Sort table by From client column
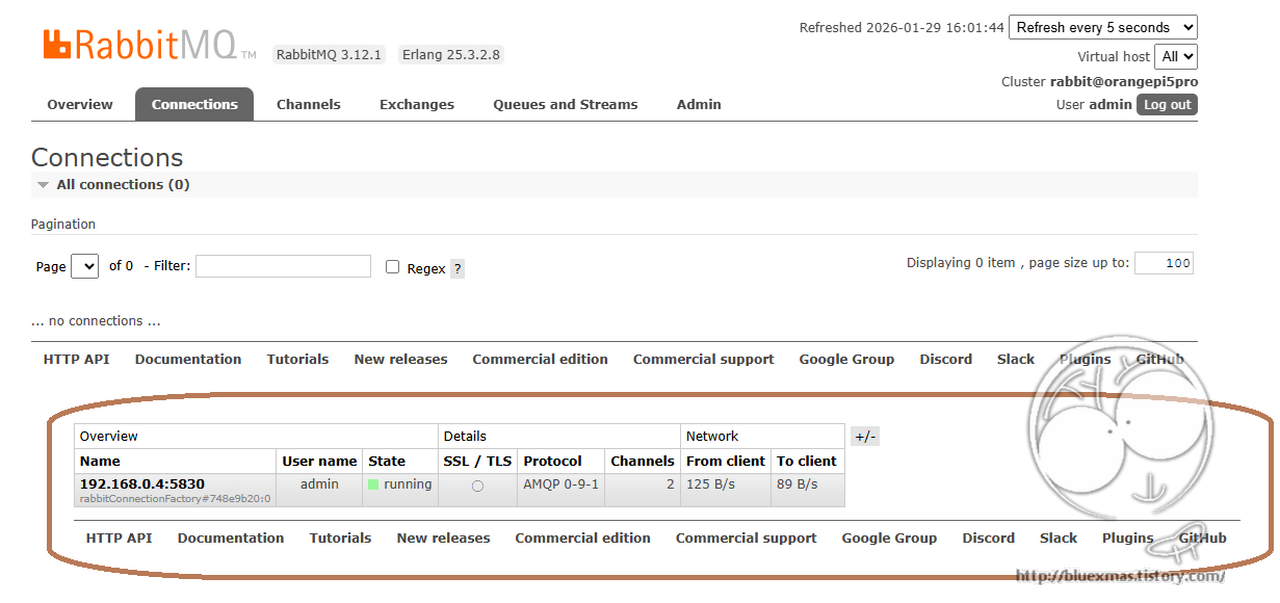The height and width of the screenshot is (603, 1280). [726, 461]
